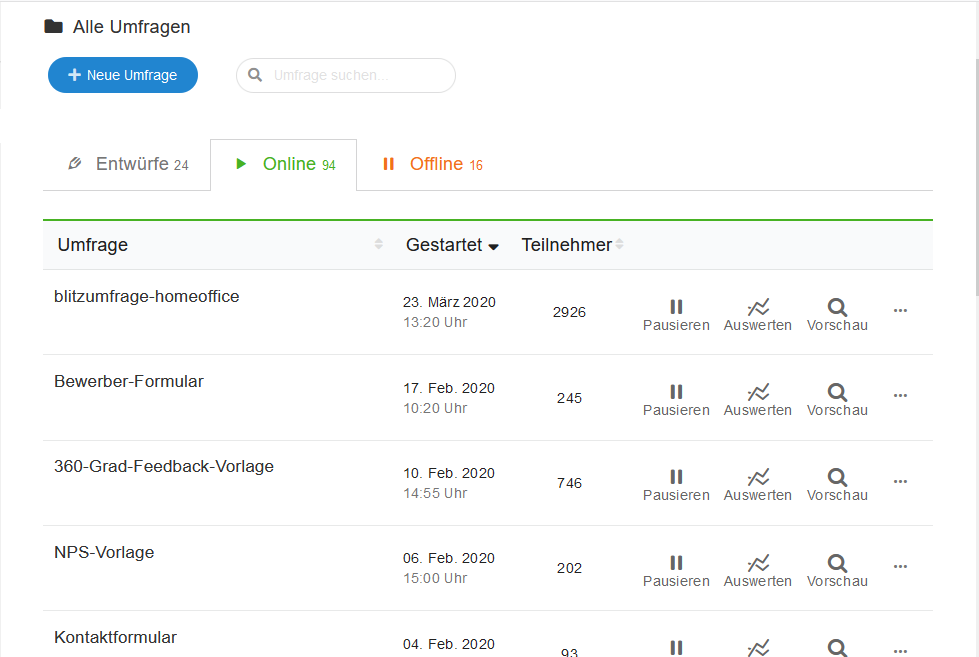
Task: Open Auswerten for 360-Grad-Feedback-Vorlage
Action: [758, 486]
